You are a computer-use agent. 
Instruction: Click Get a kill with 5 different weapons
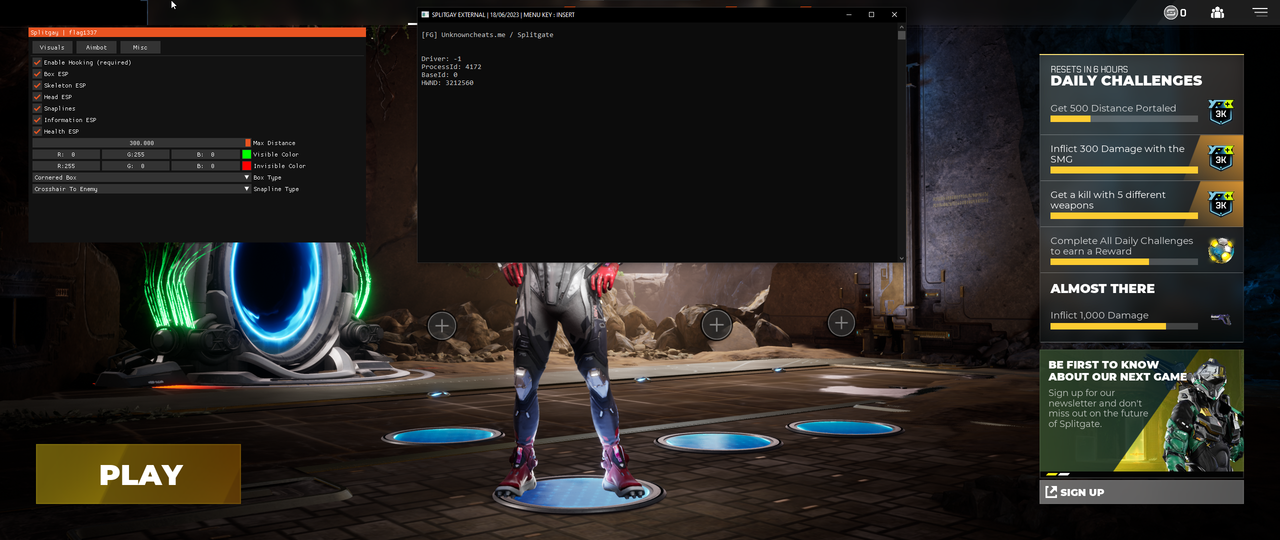click(1141, 204)
